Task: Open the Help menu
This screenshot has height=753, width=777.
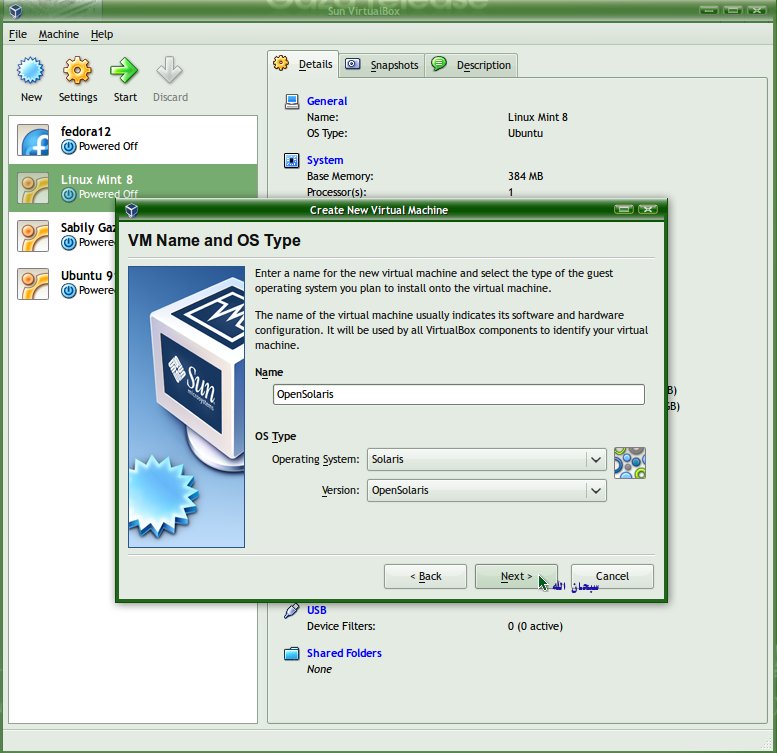Action: click(x=102, y=34)
